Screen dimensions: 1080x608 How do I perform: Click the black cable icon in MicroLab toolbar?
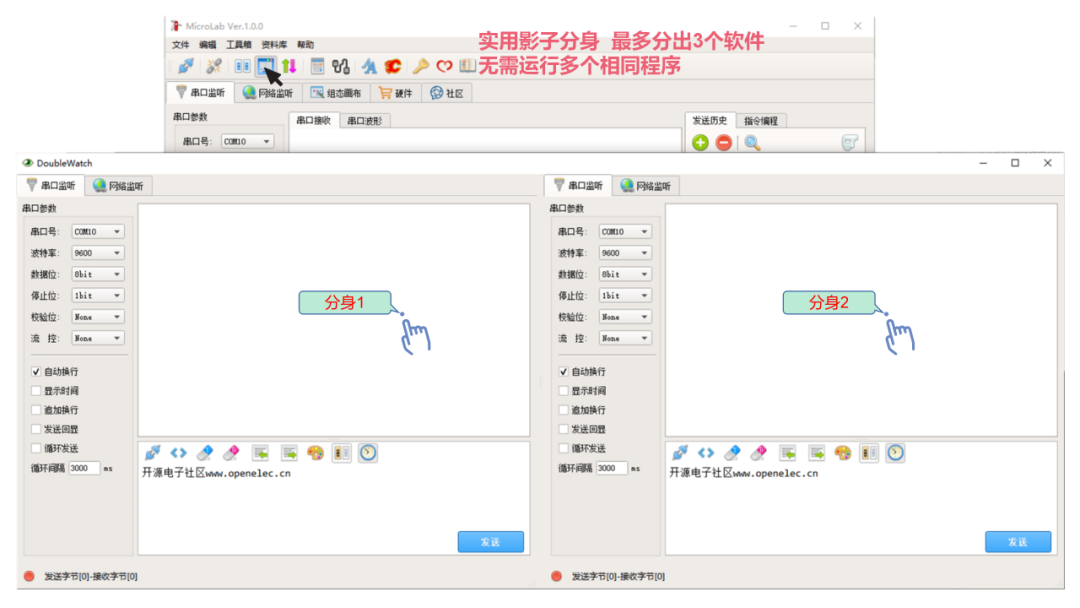tap(341, 66)
